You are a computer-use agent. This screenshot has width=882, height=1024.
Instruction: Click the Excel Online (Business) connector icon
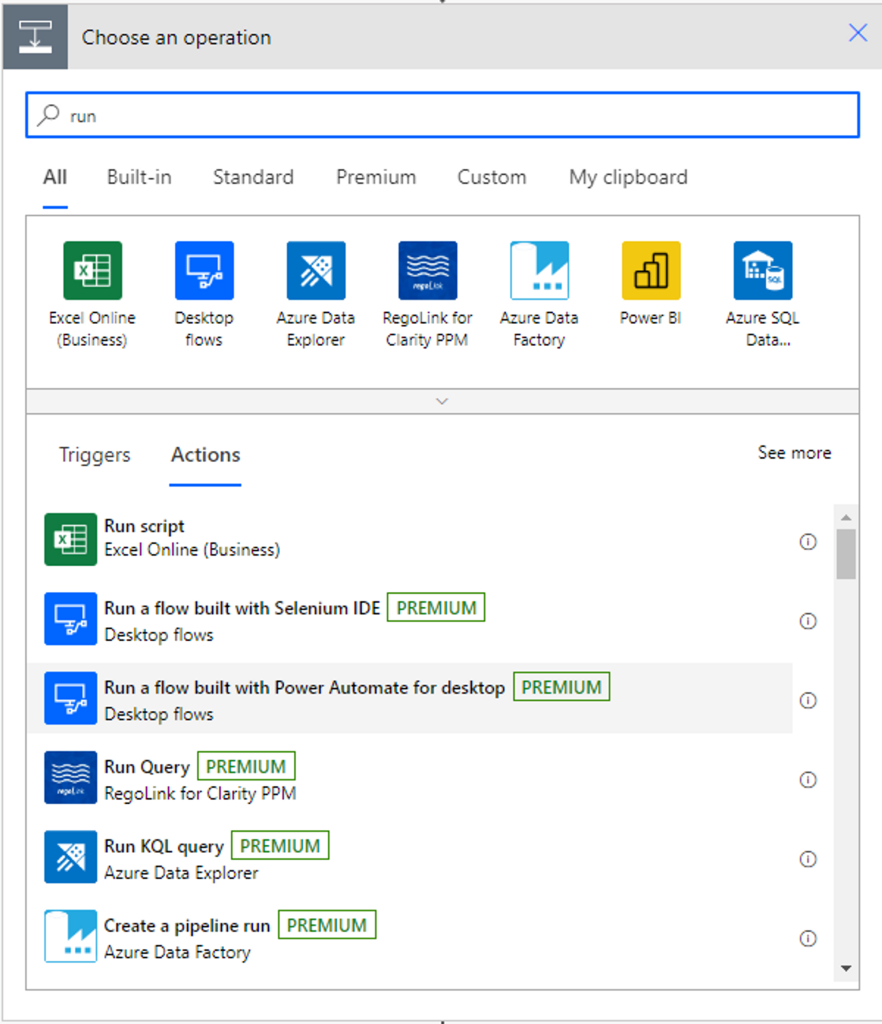tap(93, 270)
